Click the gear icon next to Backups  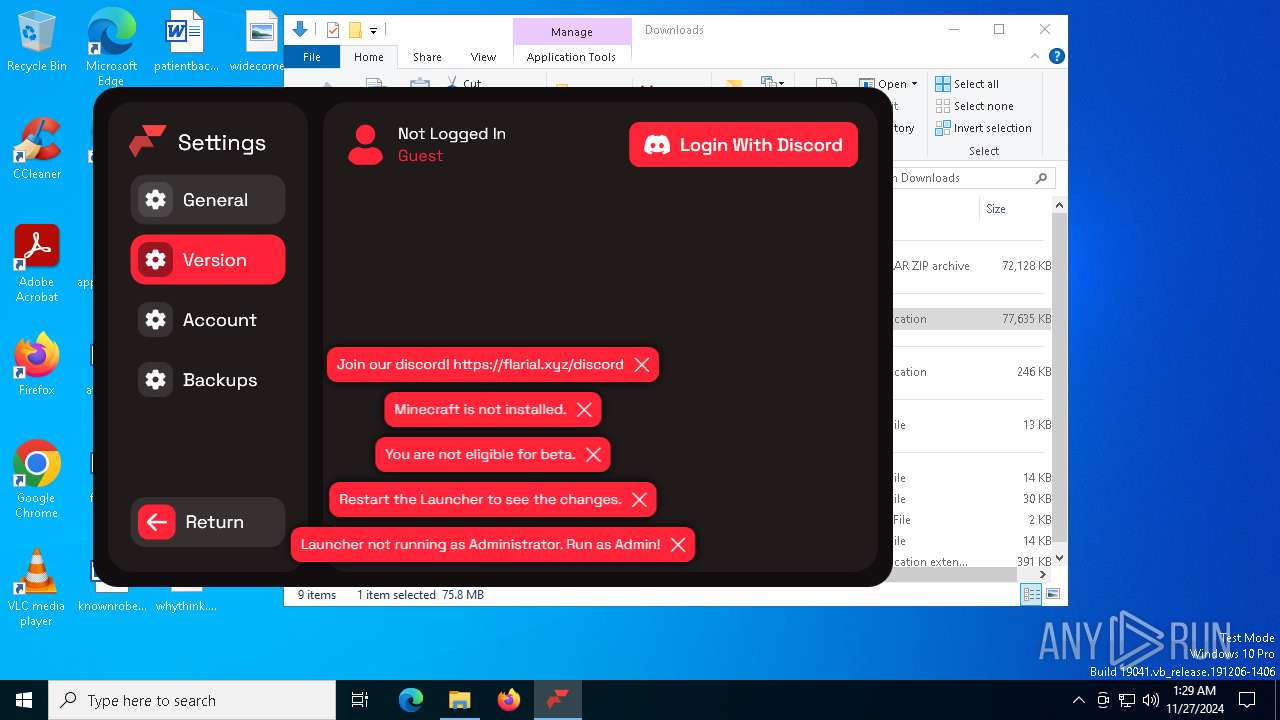tap(155, 380)
